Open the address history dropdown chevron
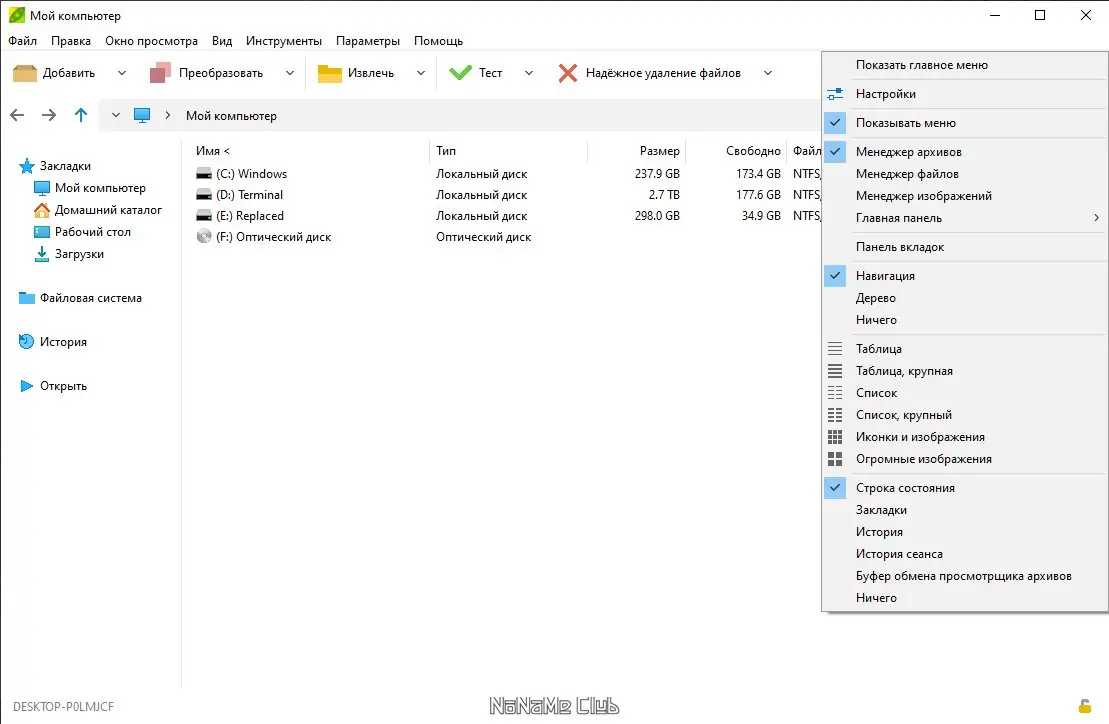 pos(115,115)
